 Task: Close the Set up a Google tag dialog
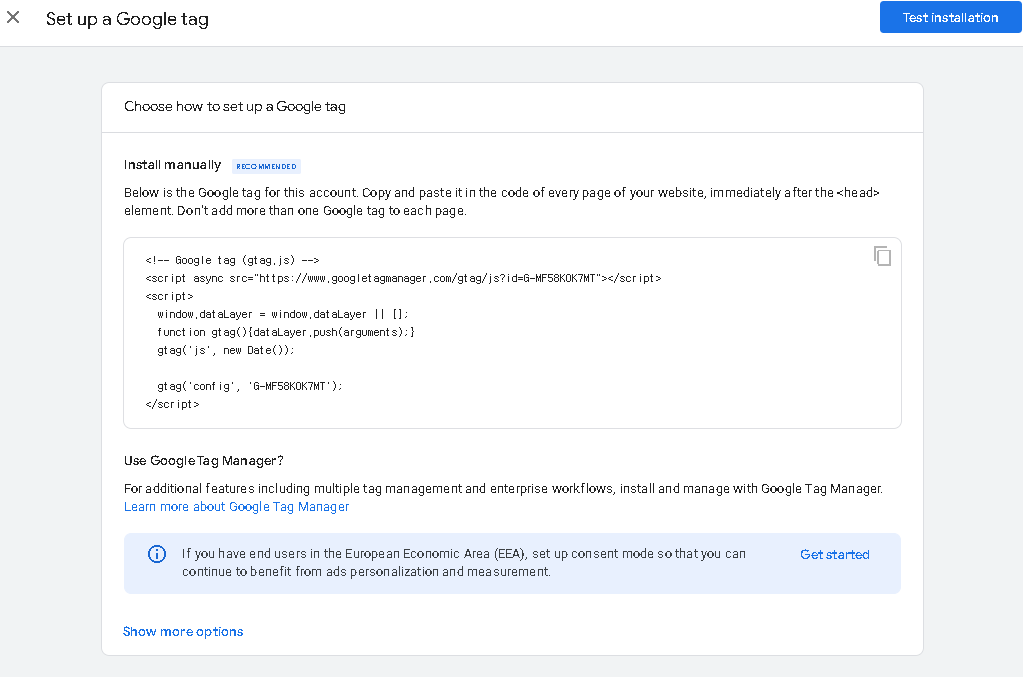(x=13, y=17)
